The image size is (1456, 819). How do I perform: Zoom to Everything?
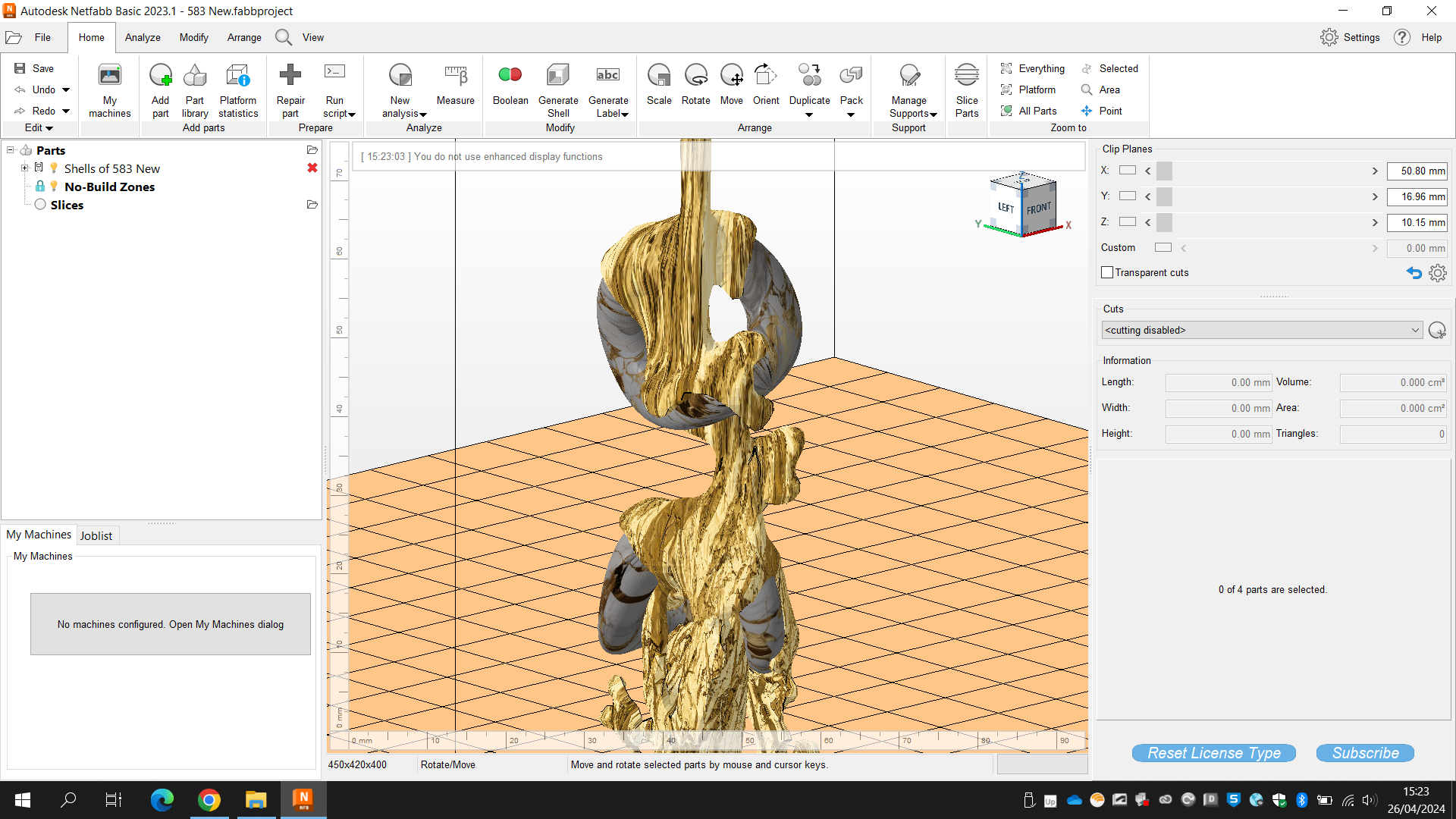coord(1032,68)
